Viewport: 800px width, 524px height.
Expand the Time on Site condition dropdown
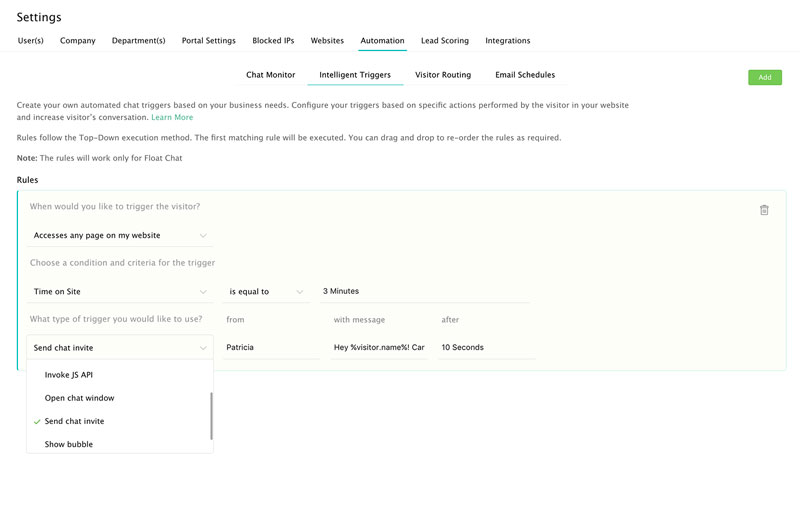[120, 291]
